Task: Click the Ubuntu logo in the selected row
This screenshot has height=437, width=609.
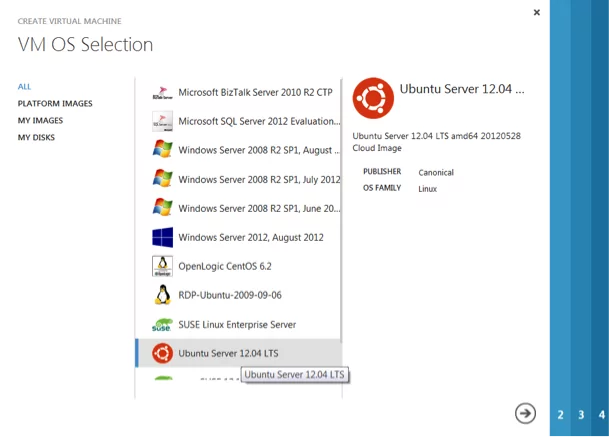Action: [x=162, y=353]
